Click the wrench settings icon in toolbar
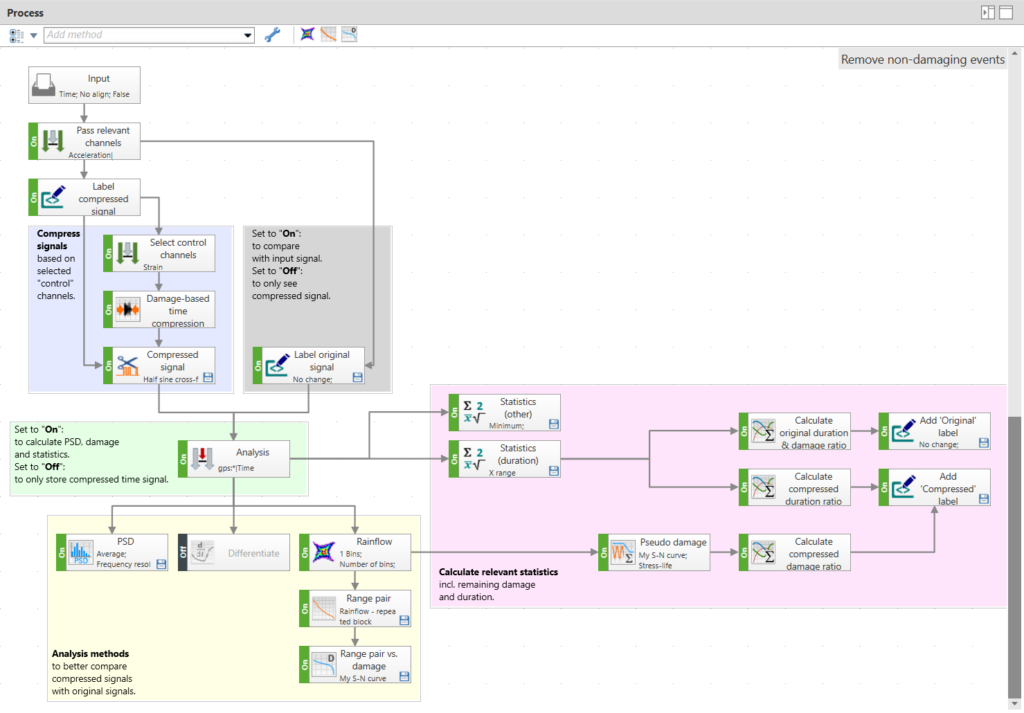The height and width of the screenshot is (713, 1024). coord(272,35)
